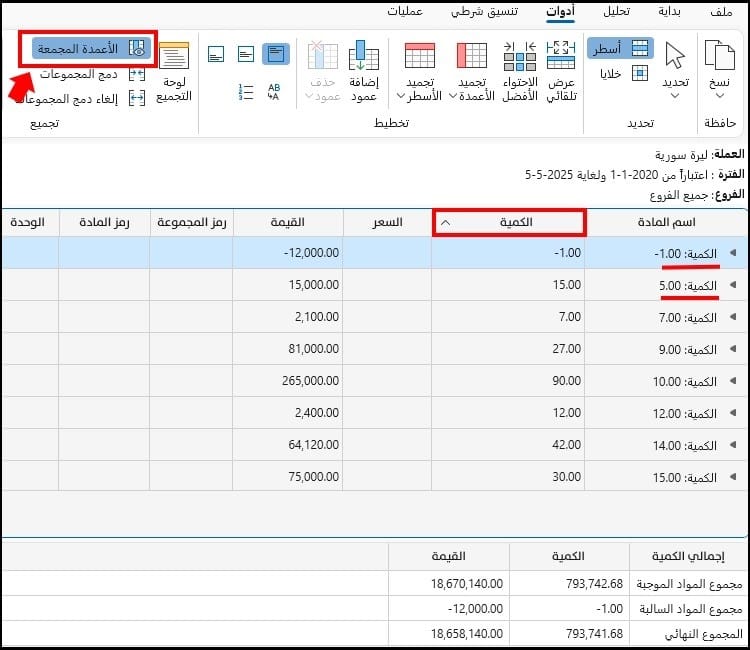Expand group الكمية: 15.00
The image size is (750, 650).
[733, 476]
